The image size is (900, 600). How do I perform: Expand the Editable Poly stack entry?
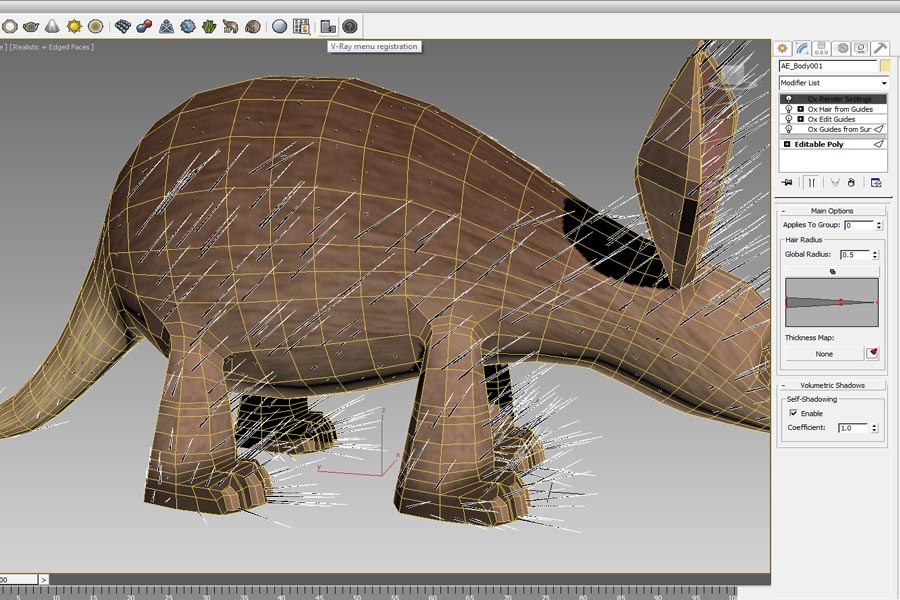787,144
